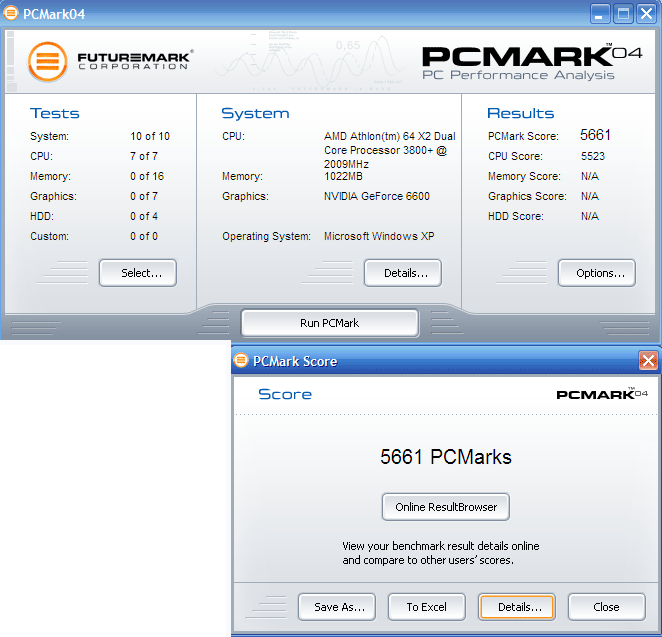Click the 'NVIDIA GeForce 6600' graphics value
This screenshot has height=637, width=662.
[x=377, y=196]
